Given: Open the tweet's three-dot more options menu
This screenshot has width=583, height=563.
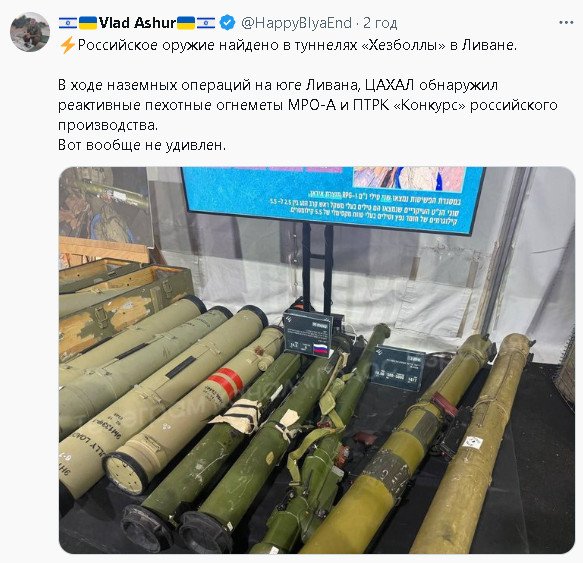Looking at the screenshot, I should pyautogui.click(x=566, y=23).
